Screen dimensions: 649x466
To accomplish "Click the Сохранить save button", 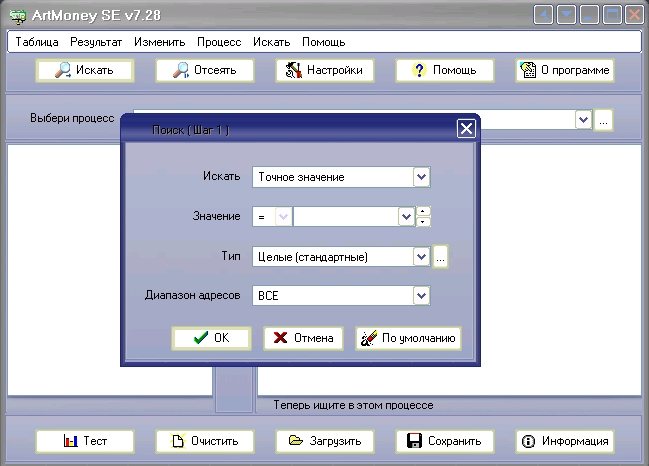I will 445,441.
